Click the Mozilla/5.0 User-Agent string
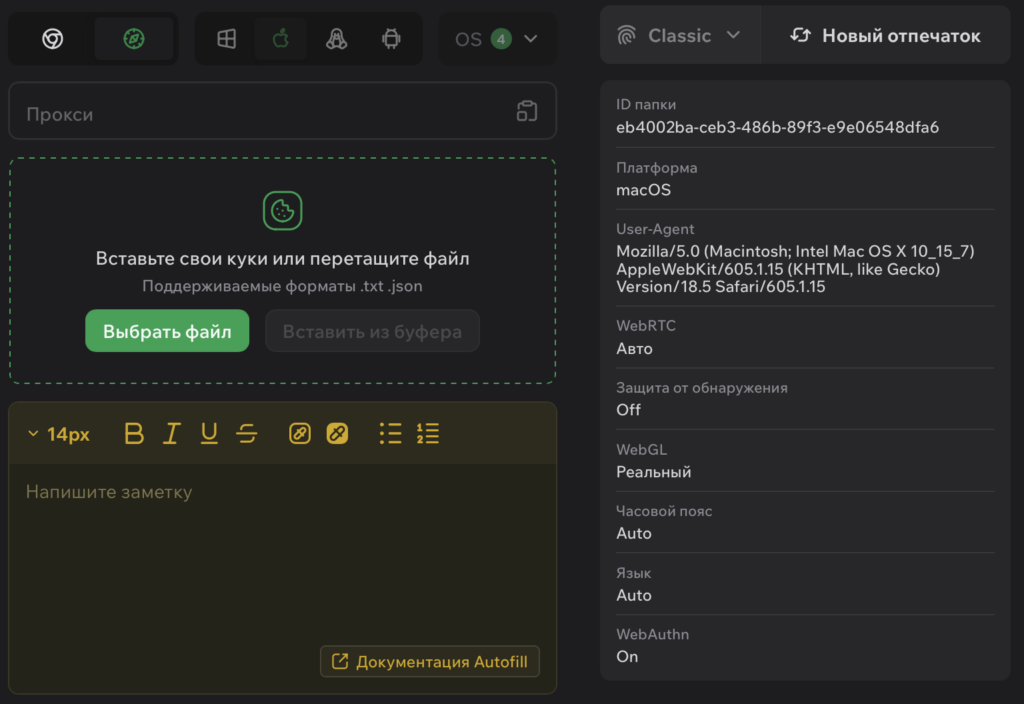This screenshot has width=1024, height=704. click(x=795, y=269)
